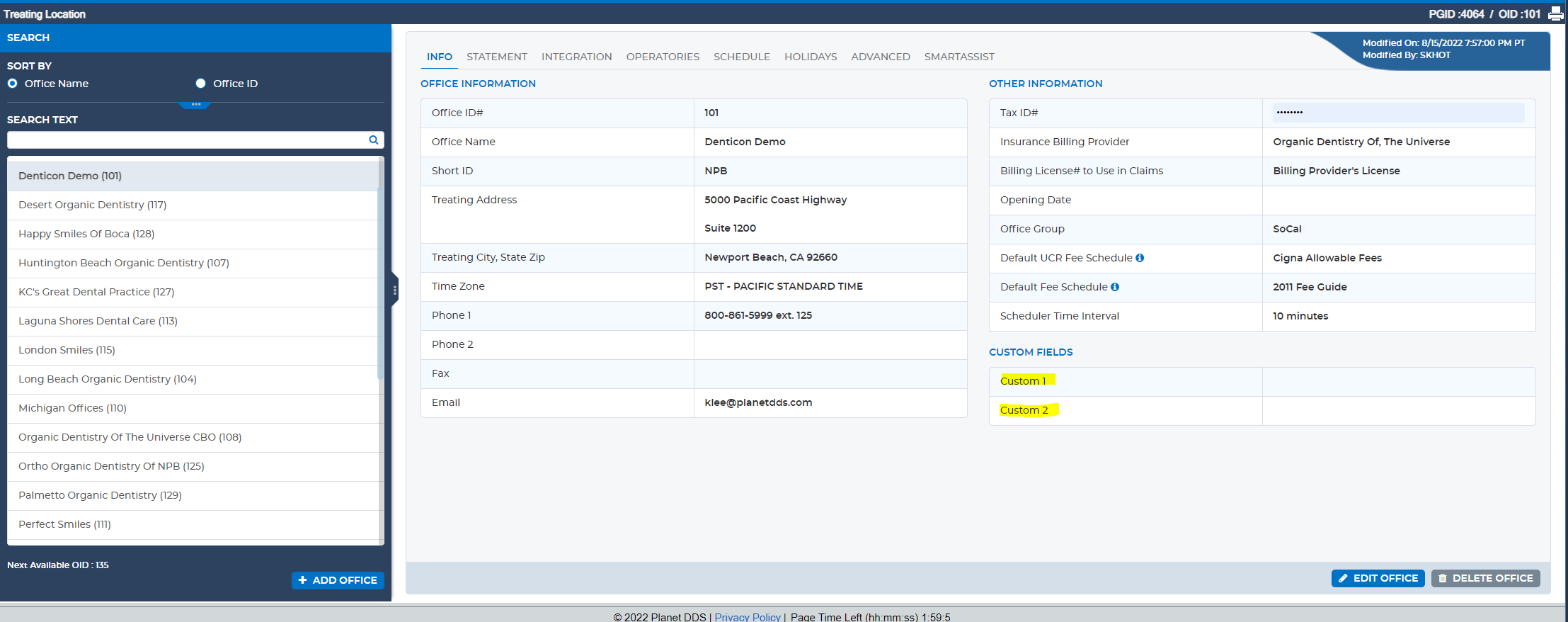This screenshot has width=1568, height=622.
Task: Select Organic Dentistry Of The Universe CBO (108)
Action: coord(193,437)
